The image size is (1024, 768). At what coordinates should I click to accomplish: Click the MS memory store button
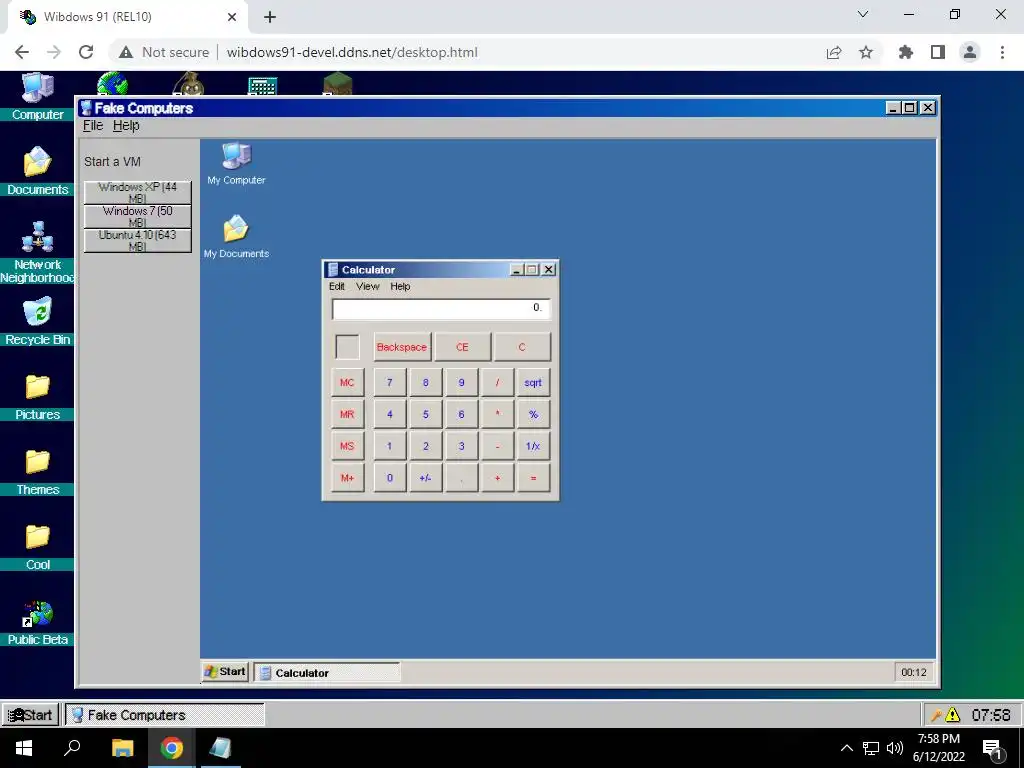point(347,446)
